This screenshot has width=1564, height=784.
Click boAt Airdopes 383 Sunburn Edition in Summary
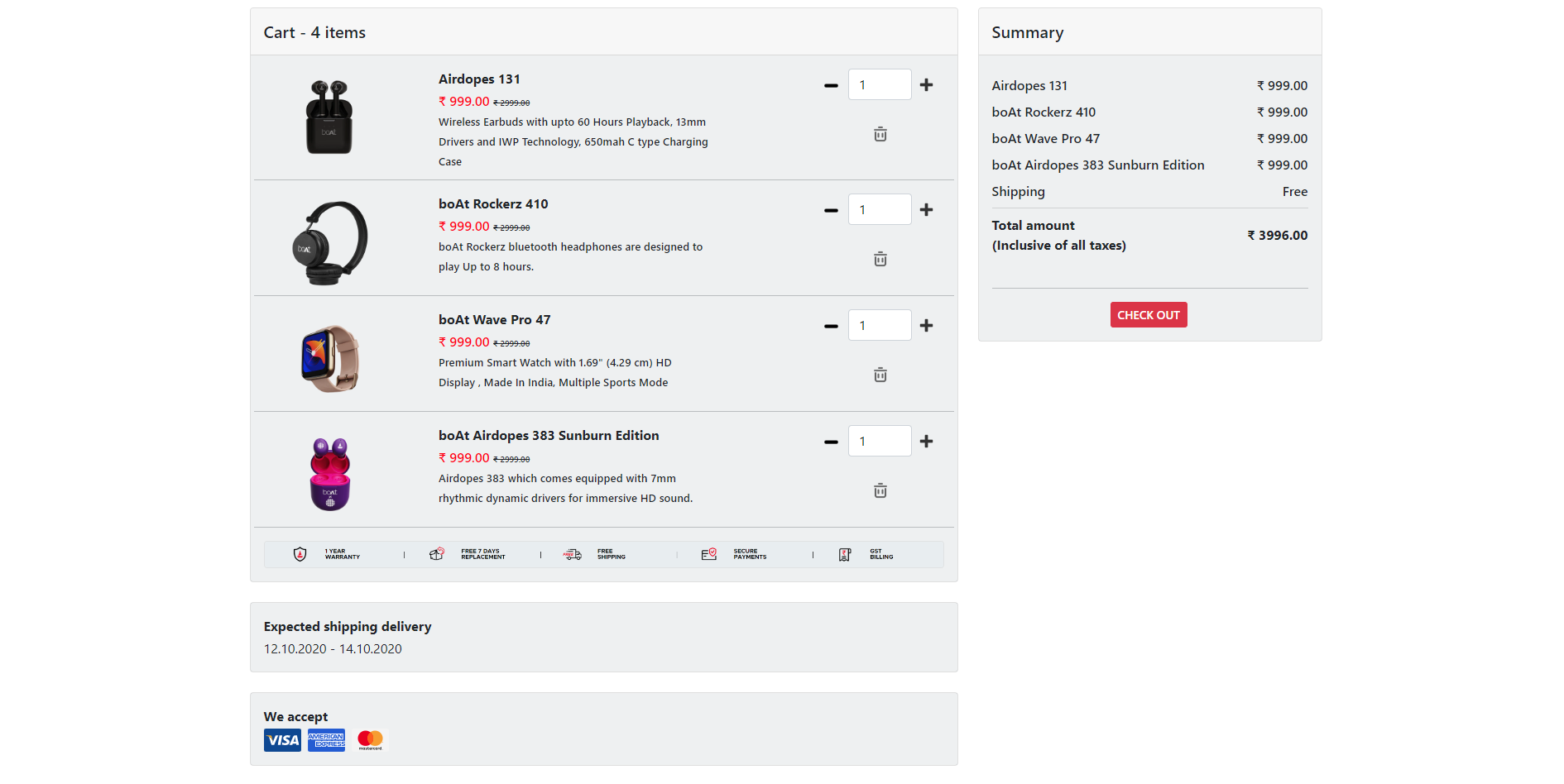(x=1098, y=165)
